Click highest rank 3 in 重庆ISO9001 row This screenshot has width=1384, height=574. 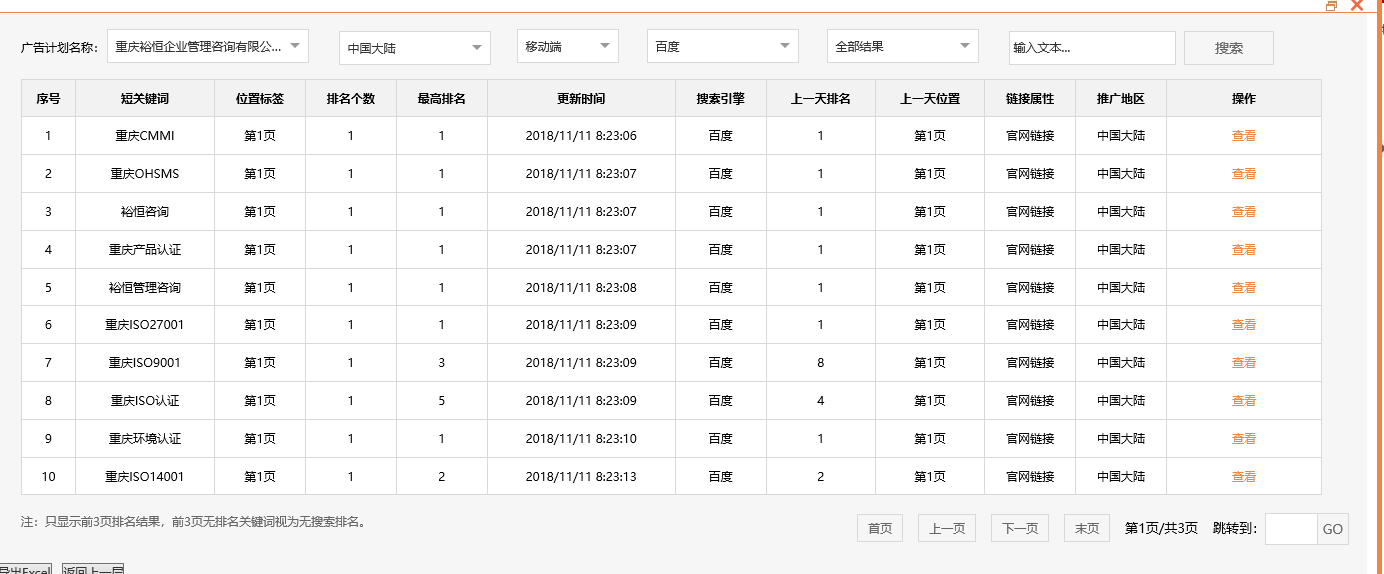tap(442, 363)
